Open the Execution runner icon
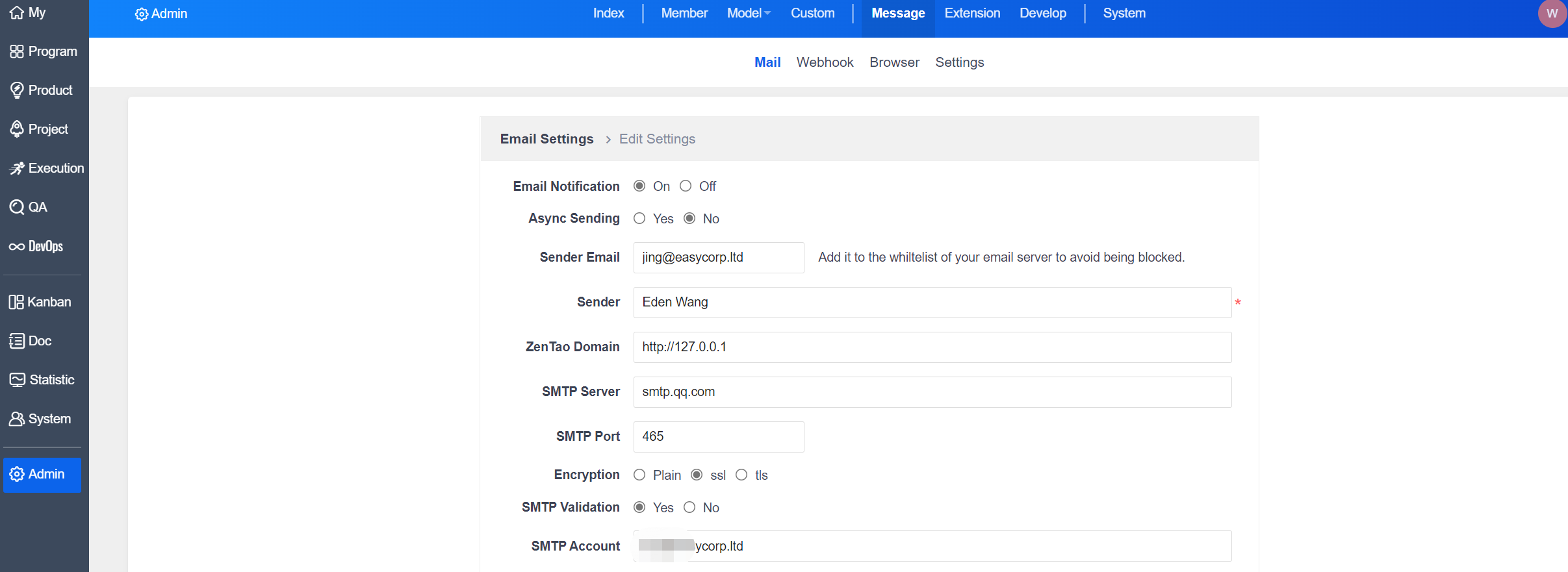This screenshot has height=572, width=1568. [x=17, y=168]
